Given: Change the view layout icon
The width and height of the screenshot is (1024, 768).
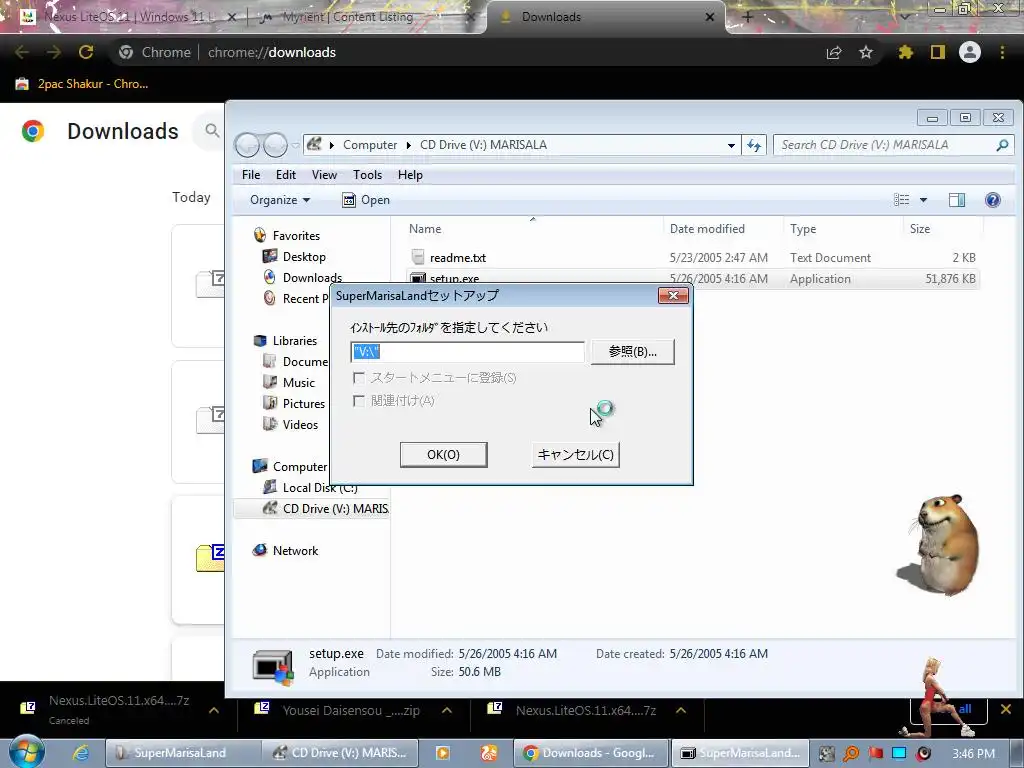Looking at the screenshot, I should tap(901, 200).
